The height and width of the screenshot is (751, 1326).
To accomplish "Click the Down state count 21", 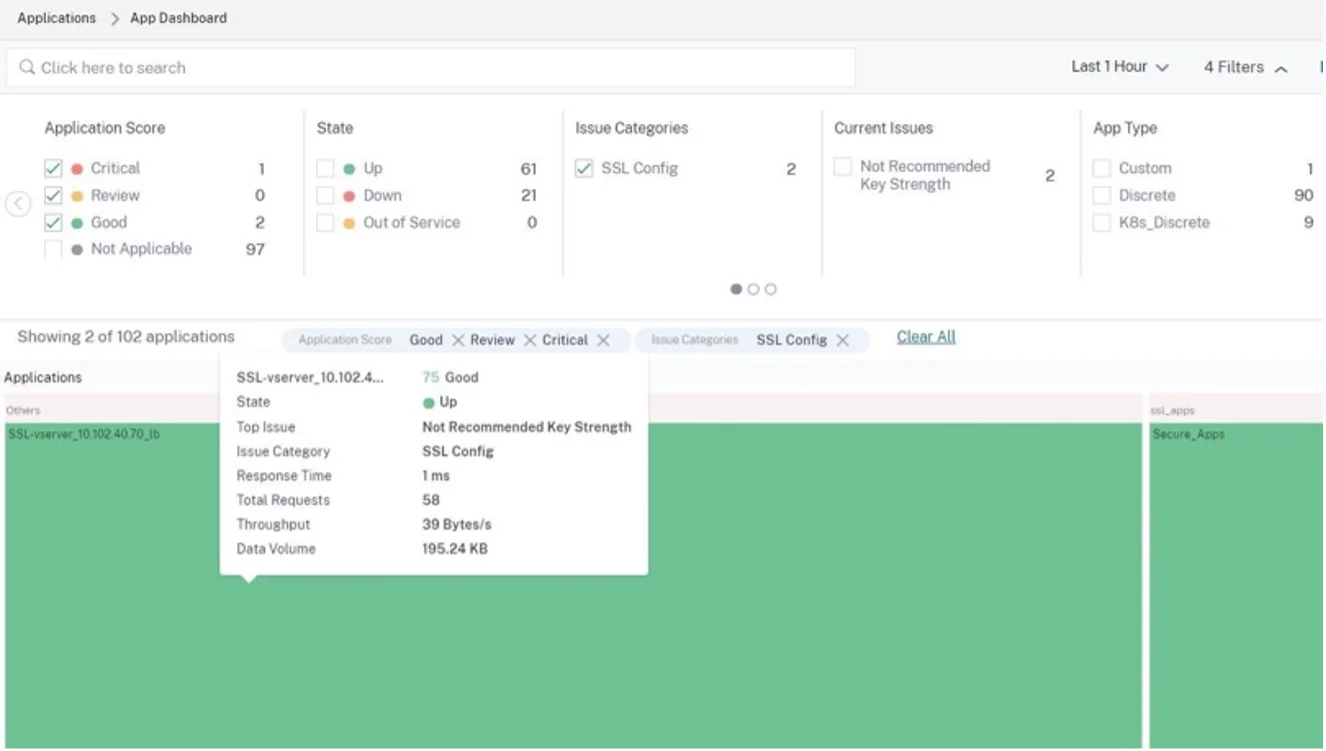I will (x=529, y=195).
